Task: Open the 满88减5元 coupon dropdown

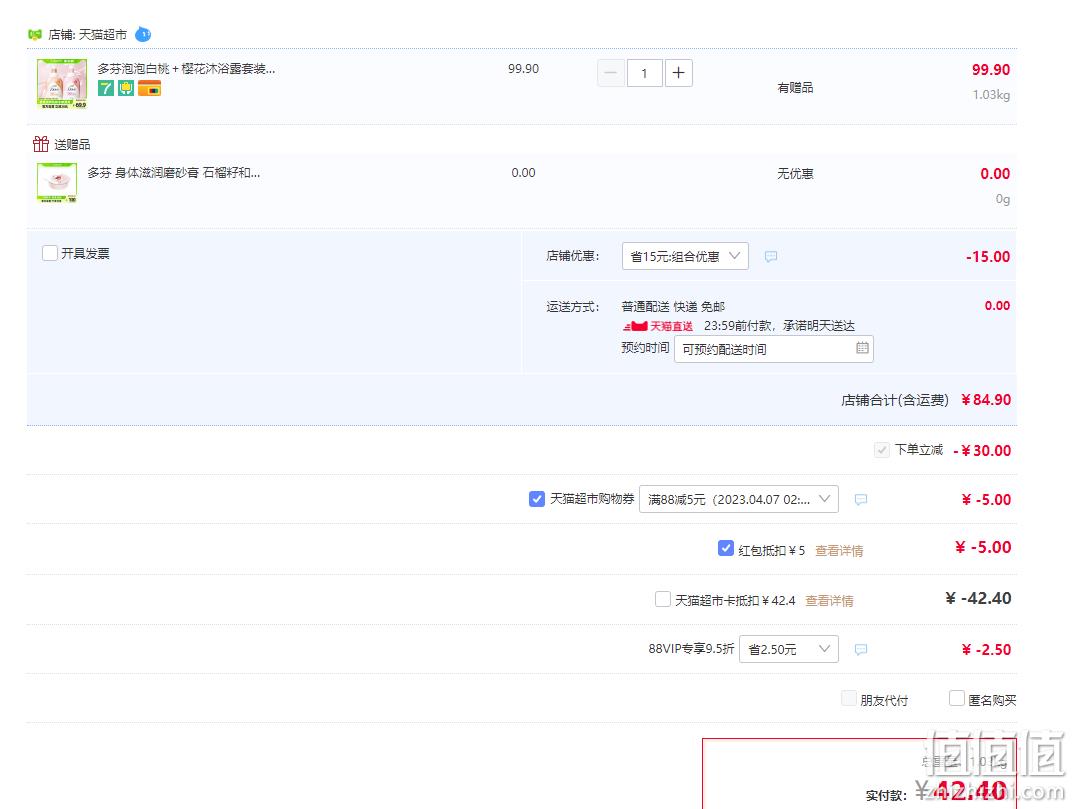Action: pyautogui.click(x=738, y=499)
